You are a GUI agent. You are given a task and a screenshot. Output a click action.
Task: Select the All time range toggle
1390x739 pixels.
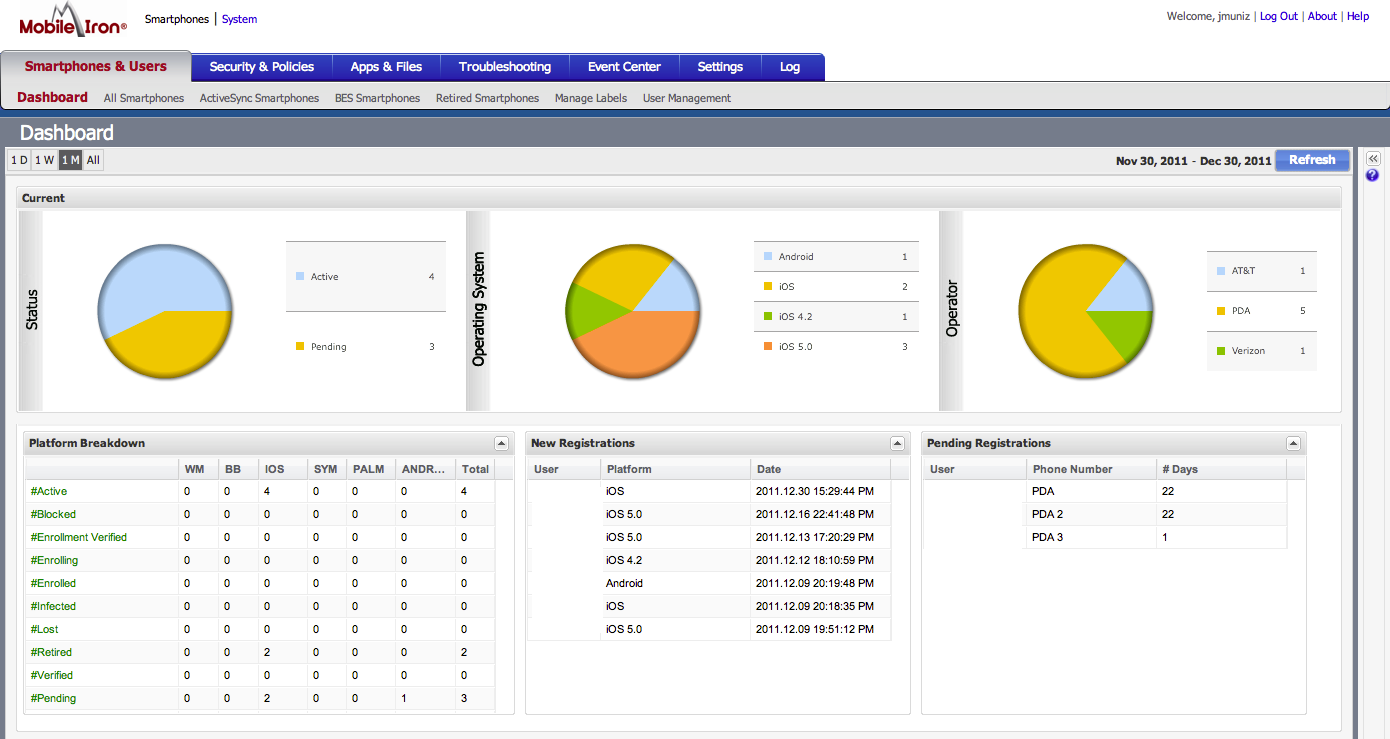93,160
